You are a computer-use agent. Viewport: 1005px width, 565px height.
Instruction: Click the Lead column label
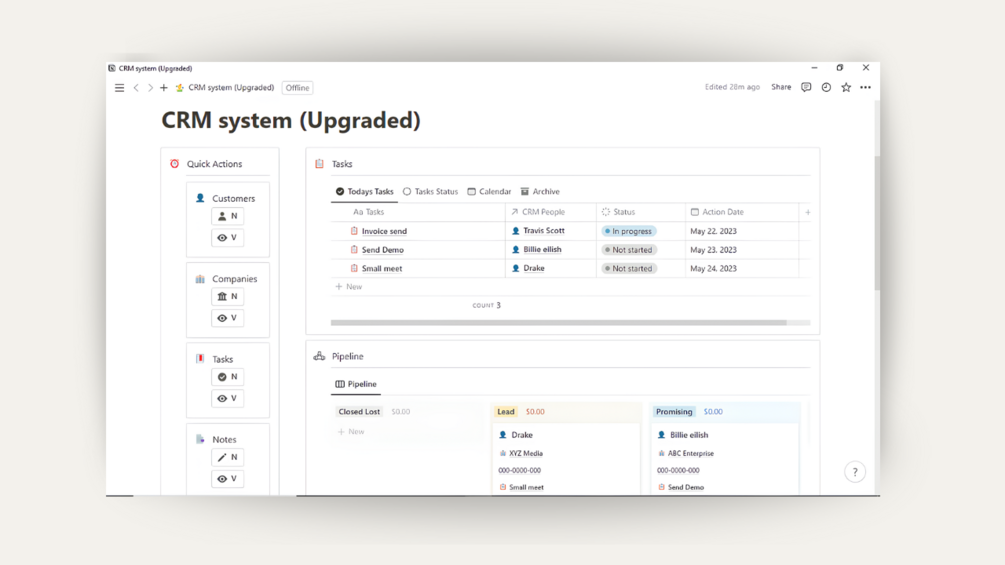coord(506,412)
